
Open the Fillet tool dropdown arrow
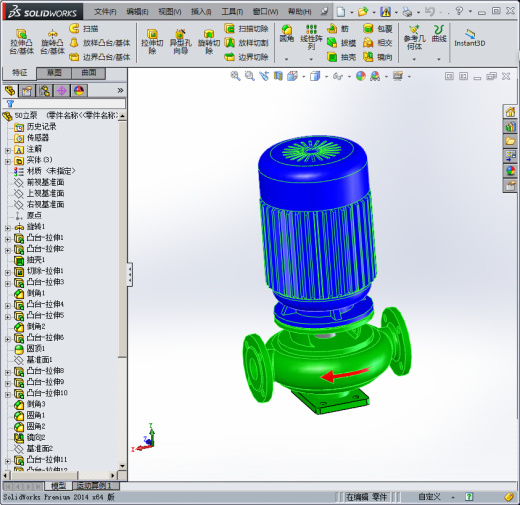286,59
